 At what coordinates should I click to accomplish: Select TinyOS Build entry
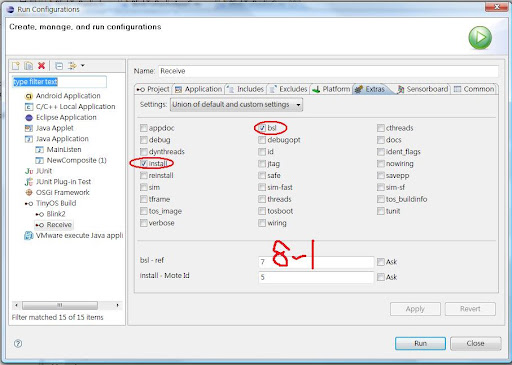[51, 203]
